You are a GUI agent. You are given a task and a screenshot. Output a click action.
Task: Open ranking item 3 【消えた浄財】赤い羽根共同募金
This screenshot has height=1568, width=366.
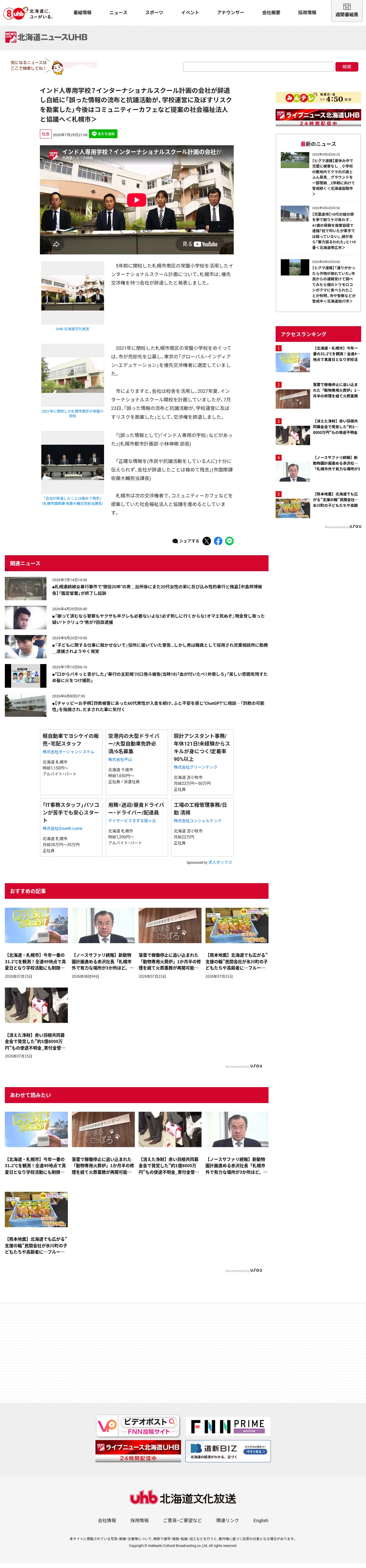318,432
